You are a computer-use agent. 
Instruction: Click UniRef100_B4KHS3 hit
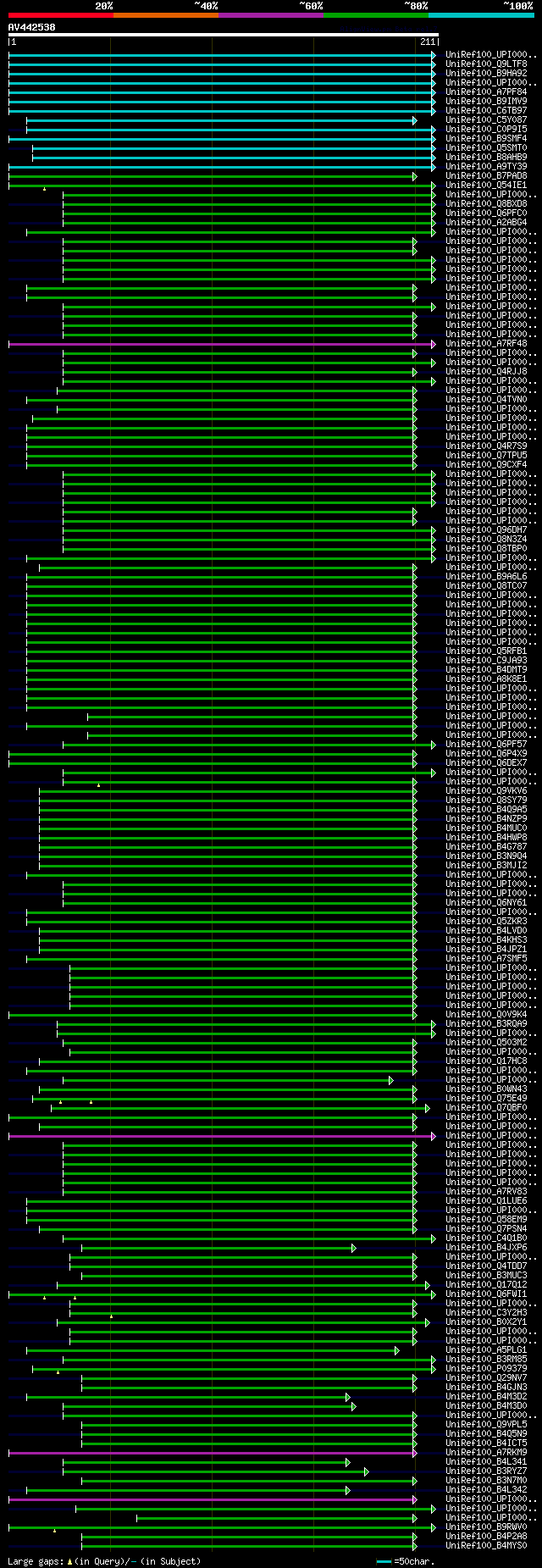click(486, 940)
